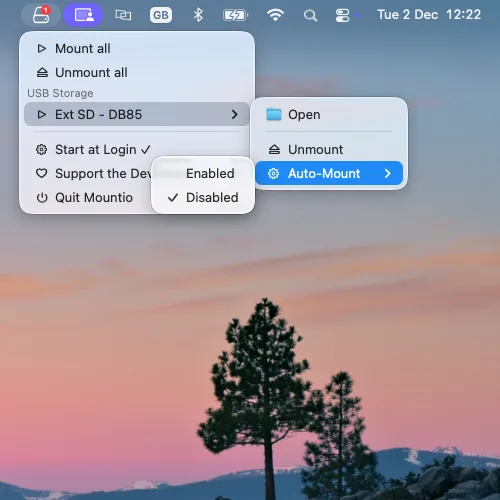Show the date and time panel
Viewport: 500px width, 500px height.
[x=429, y=15]
